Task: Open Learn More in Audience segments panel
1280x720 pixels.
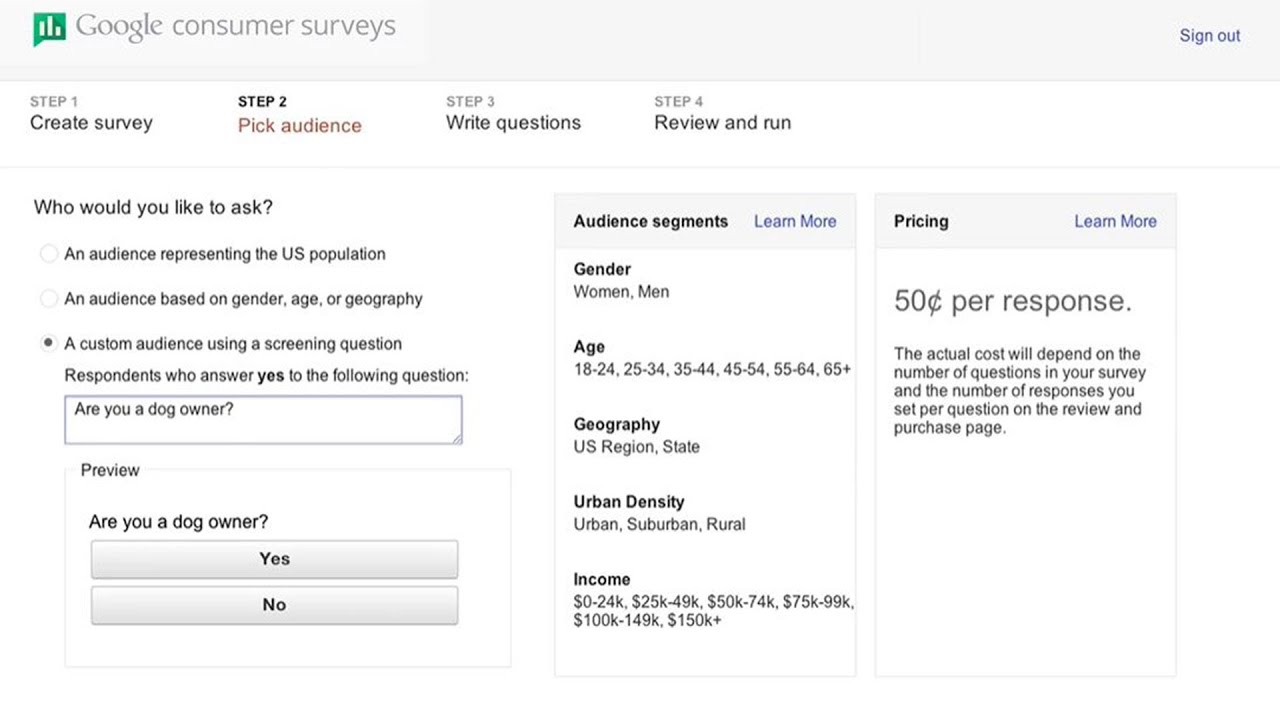Action: [795, 222]
